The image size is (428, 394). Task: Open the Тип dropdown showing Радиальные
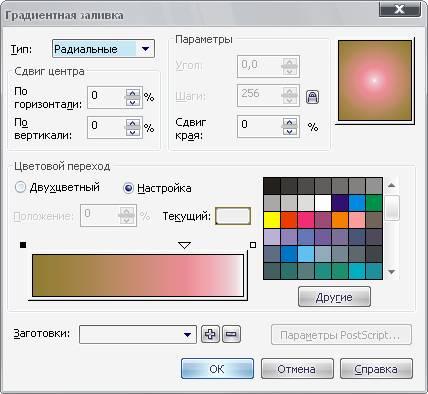(x=103, y=49)
